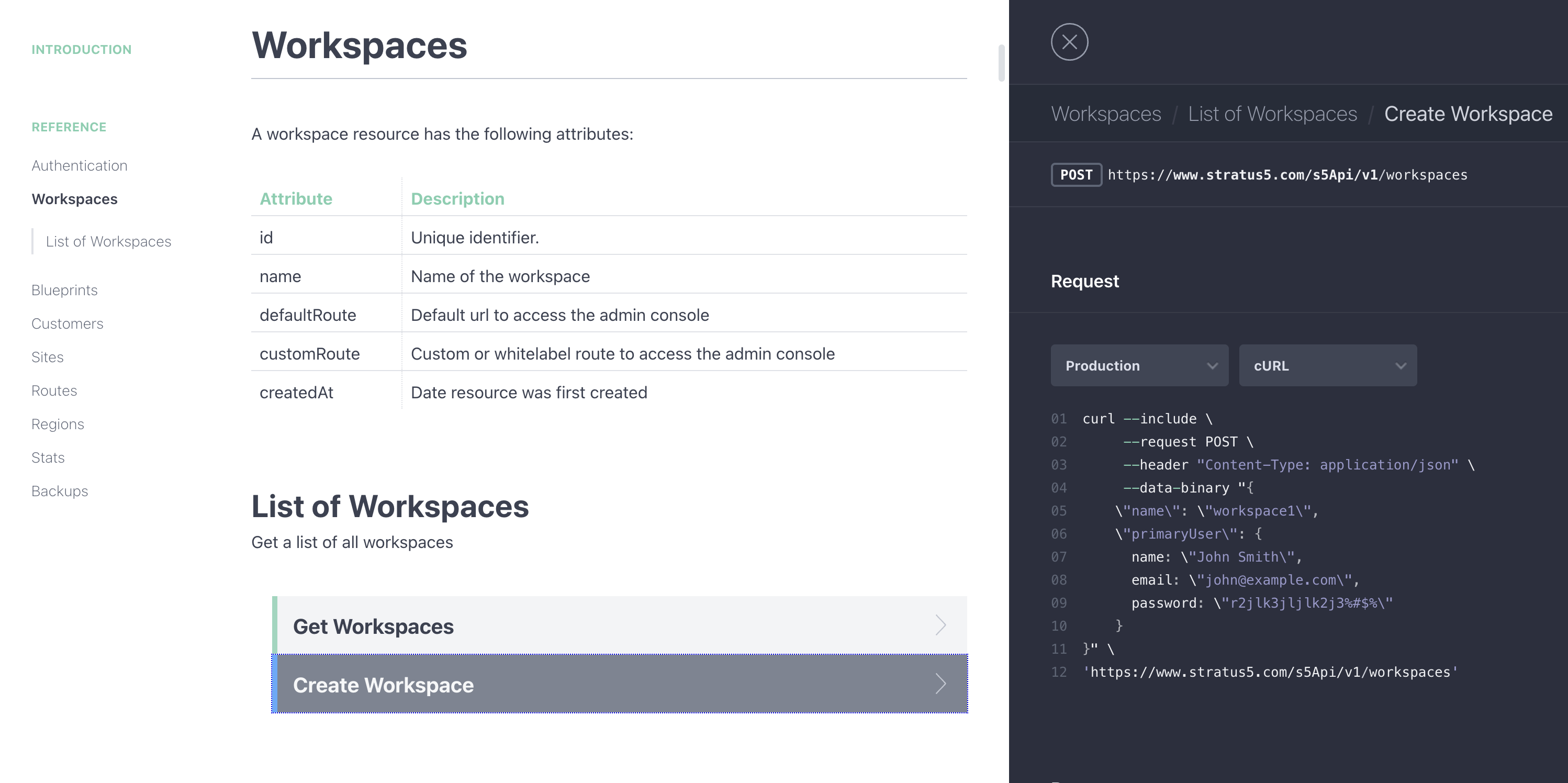
Task: Click the INTRODUCTION sidebar heading
Action: click(x=81, y=49)
